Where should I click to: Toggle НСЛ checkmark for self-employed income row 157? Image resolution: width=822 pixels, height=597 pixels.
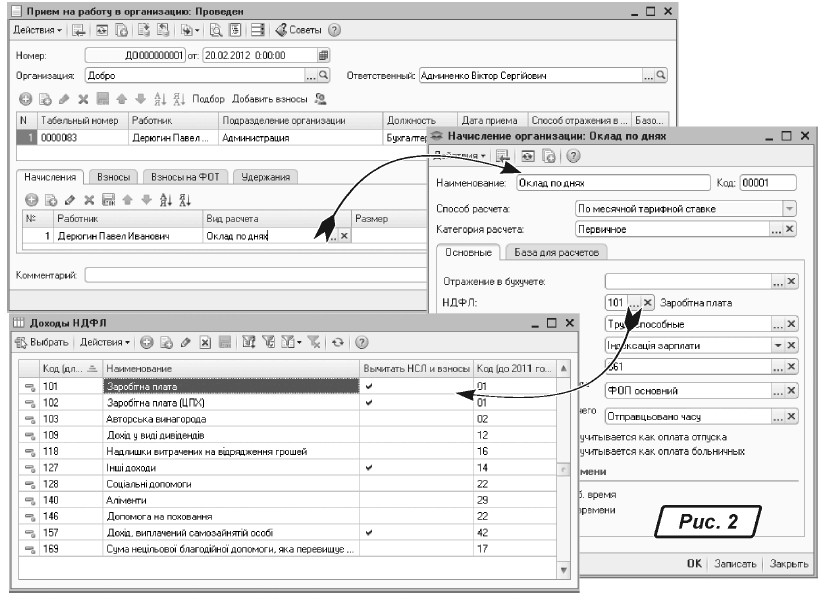pyautogui.click(x=369, y=533)
